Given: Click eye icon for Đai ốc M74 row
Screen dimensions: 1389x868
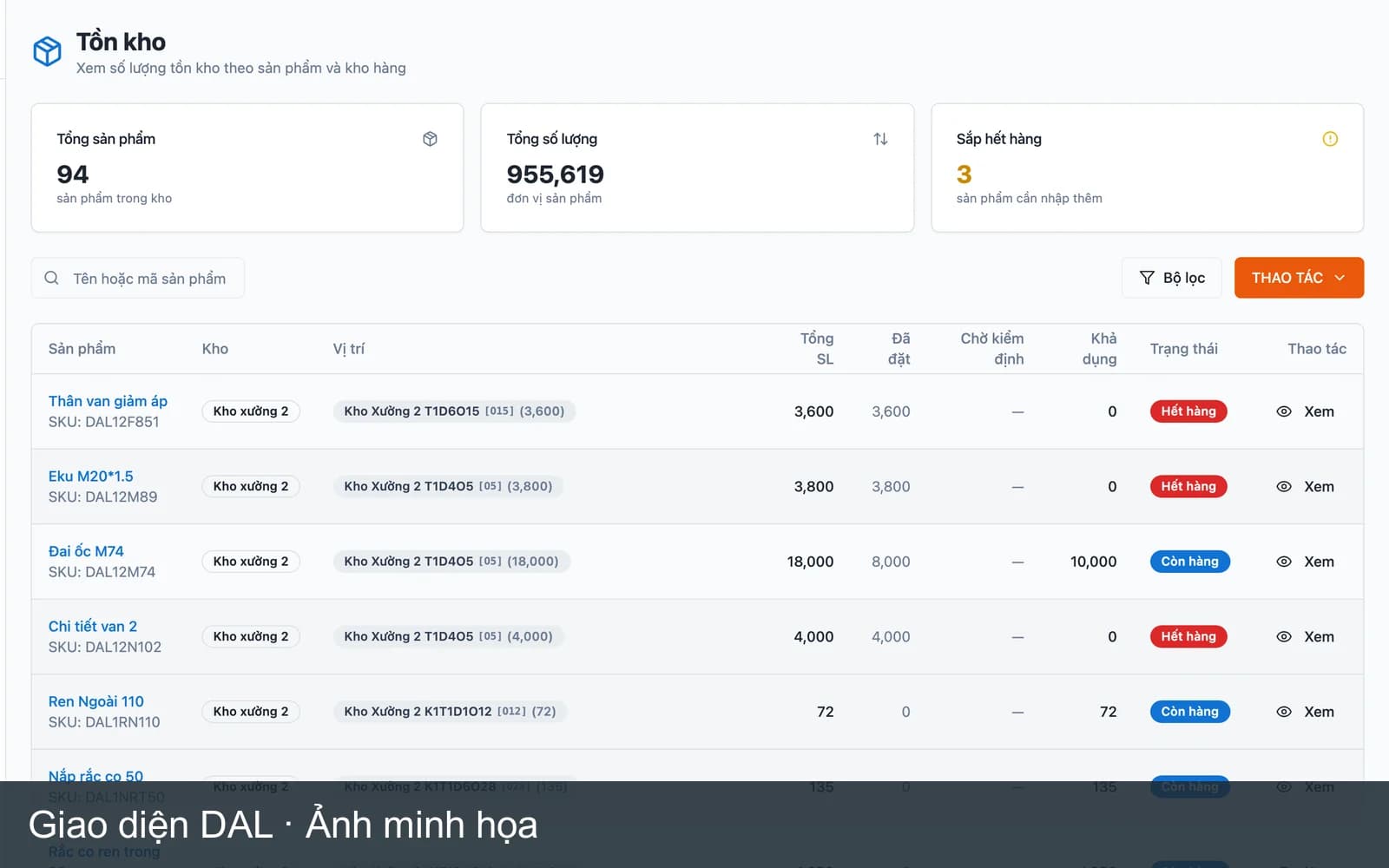Looking at the screenshot, I should pos(1284,562).
